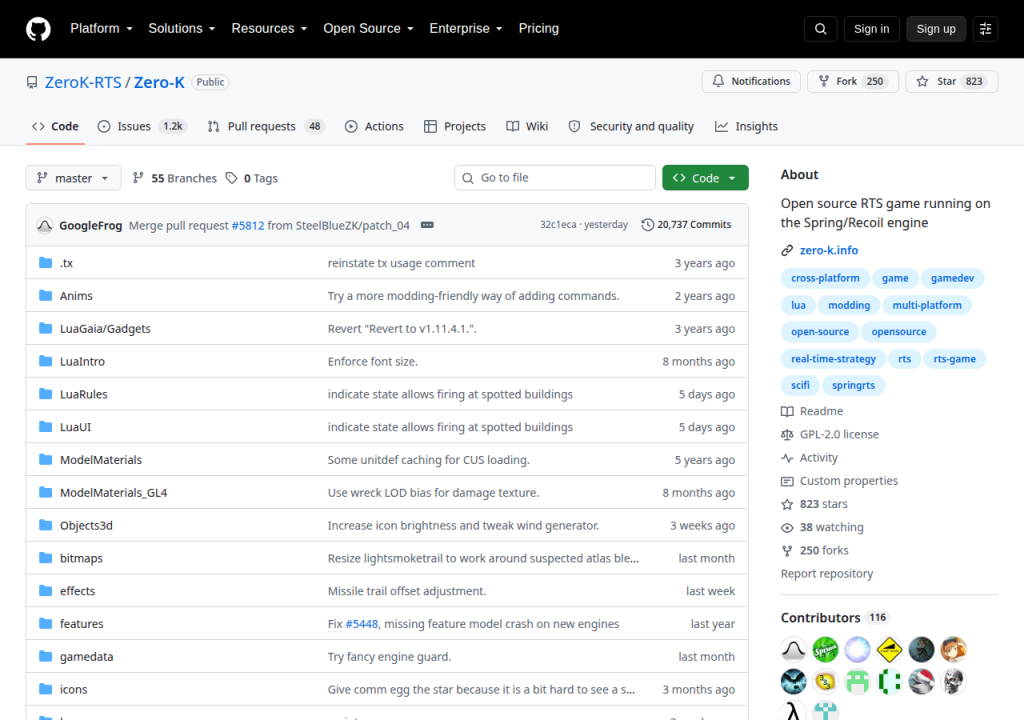Select the springrts topic tag
Image resolution: width=1024 pixels, height=720 pixels.
853,385
